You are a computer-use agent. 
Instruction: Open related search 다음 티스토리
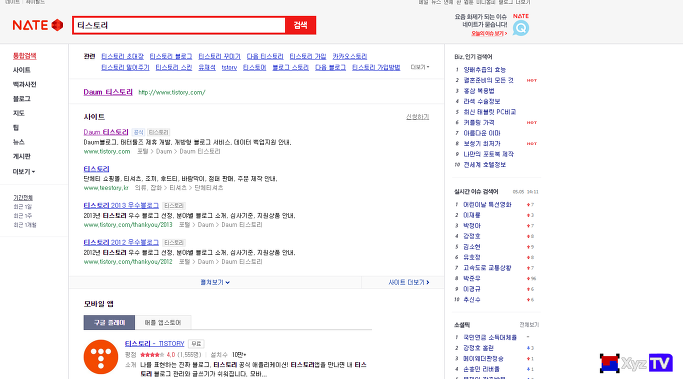tap(265, 56)
